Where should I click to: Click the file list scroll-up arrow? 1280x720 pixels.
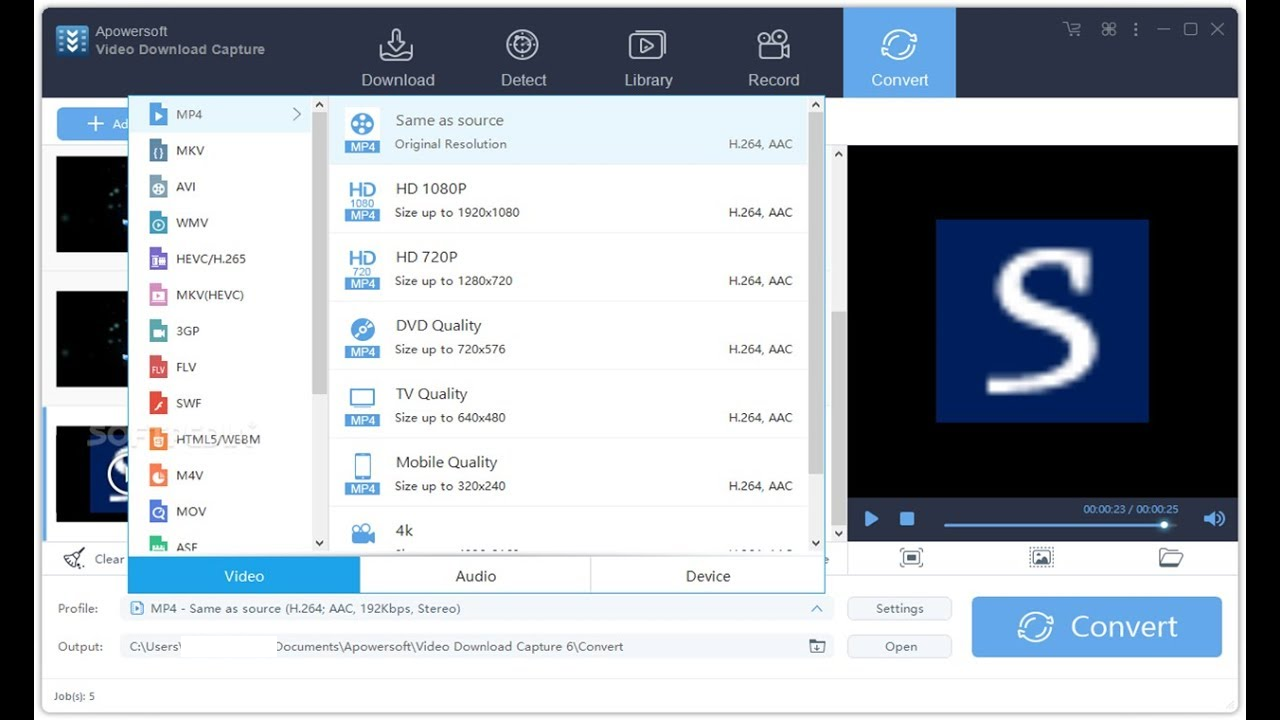coord(839,154)
